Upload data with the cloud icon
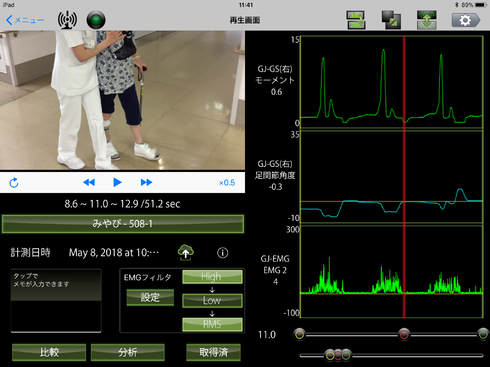This screenshot has height=367, width=490. pyautogui.click(x=186, y=252)
